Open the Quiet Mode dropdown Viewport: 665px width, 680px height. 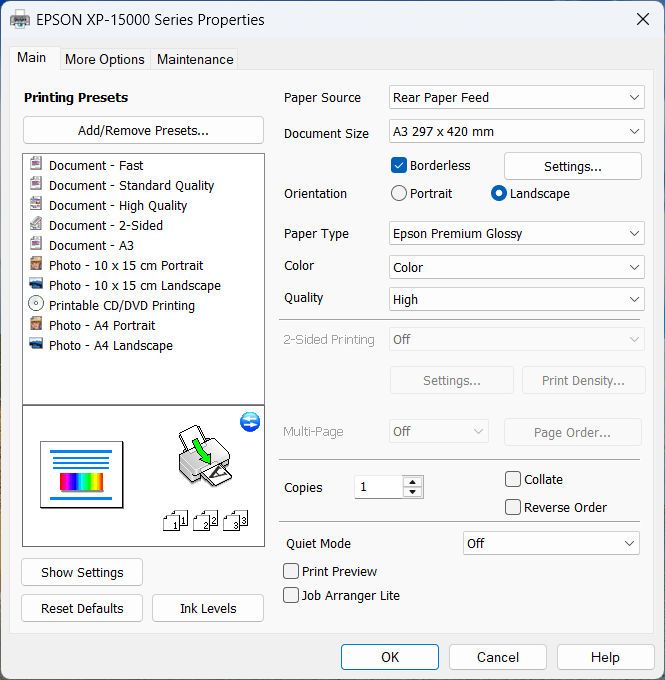551,543
